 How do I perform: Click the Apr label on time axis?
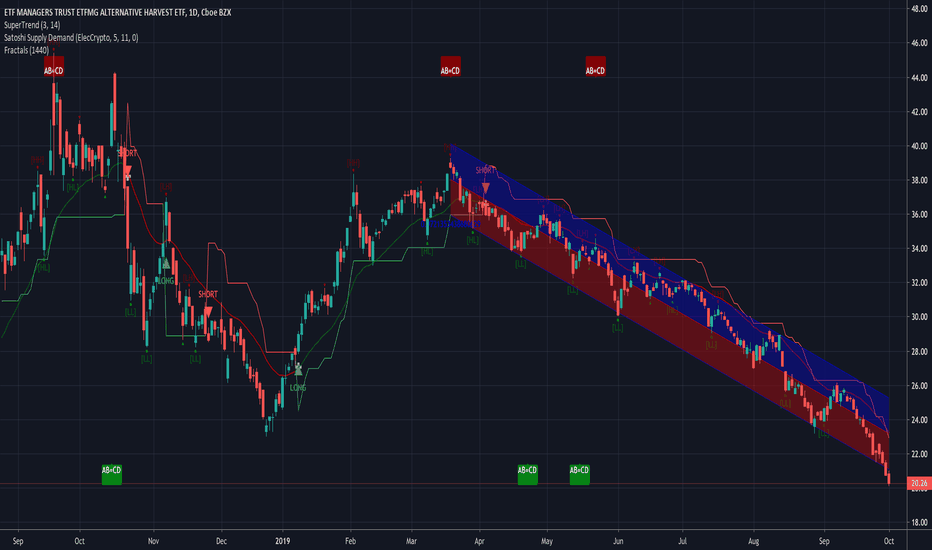479,541
